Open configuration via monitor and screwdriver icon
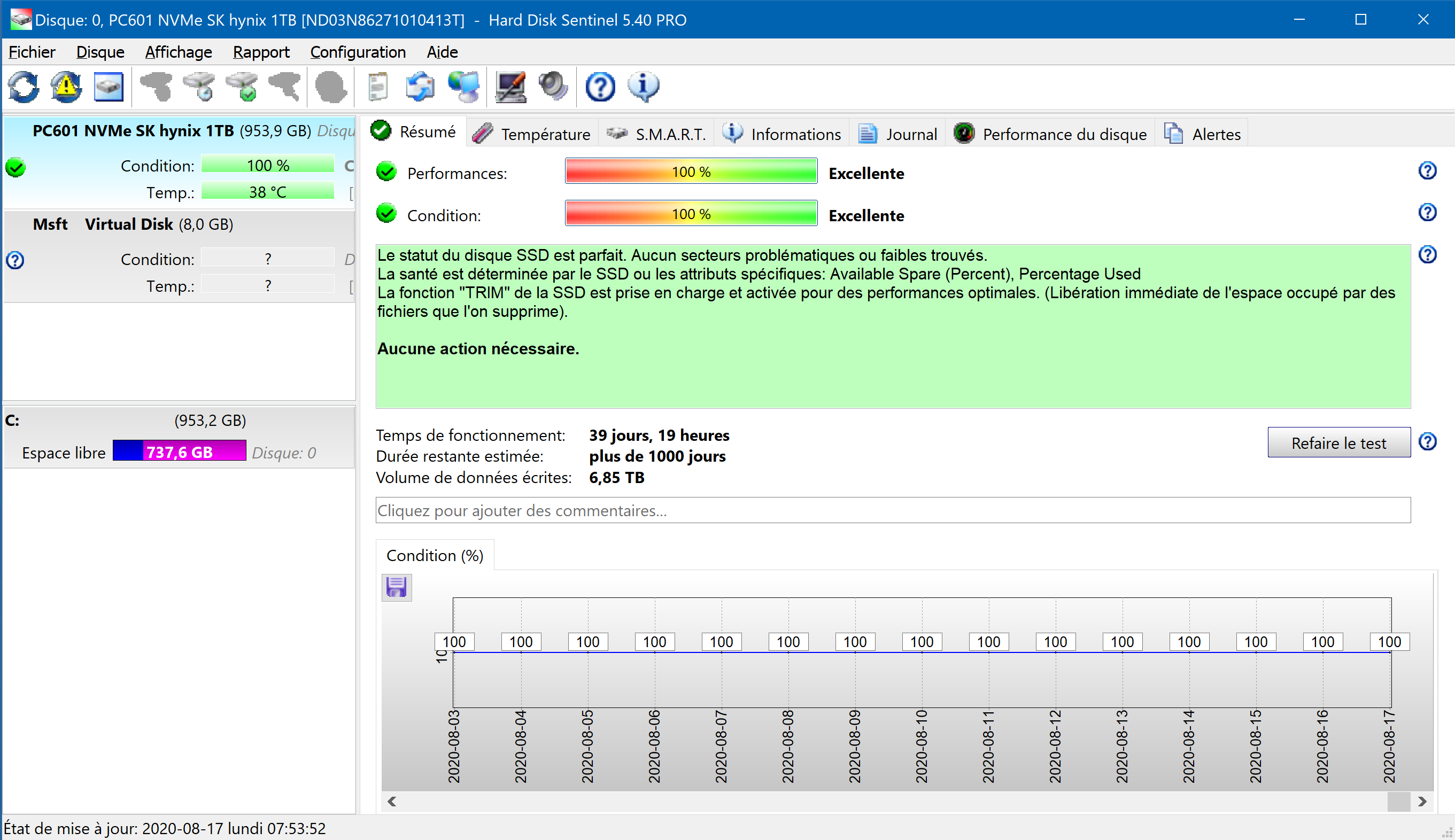Viewport: 1455px width, 840px height. 510,87
